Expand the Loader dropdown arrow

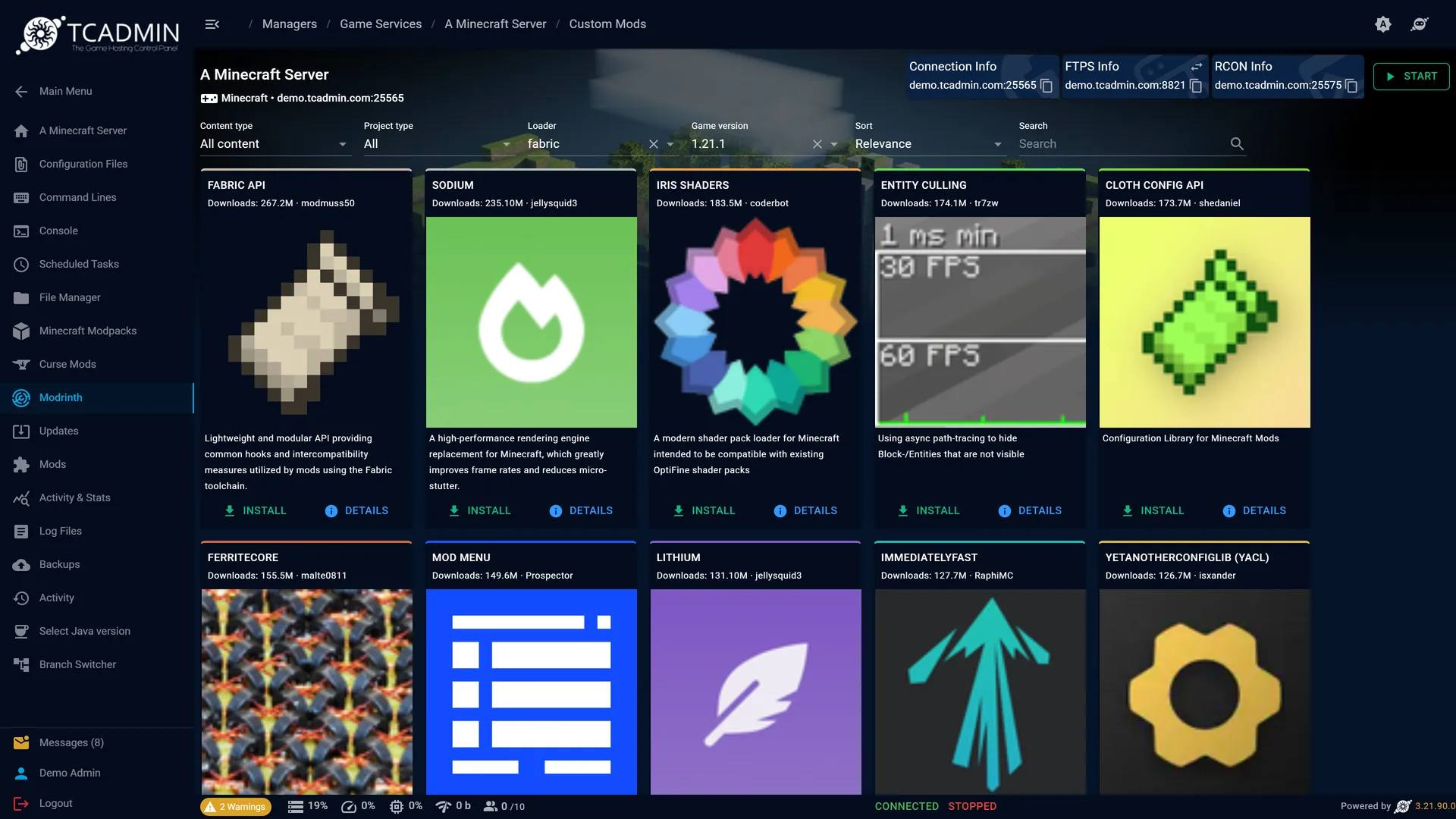click(670, 144)
